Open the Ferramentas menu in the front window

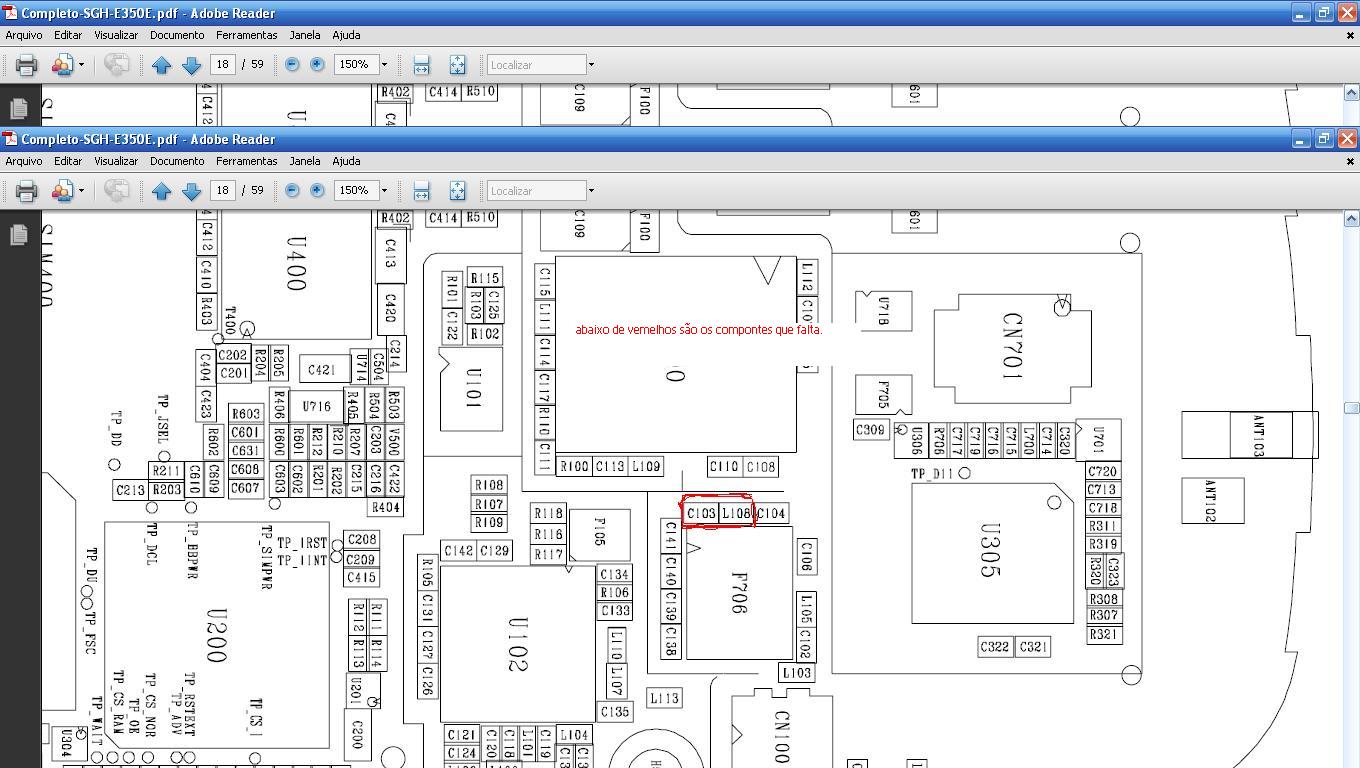(246, 161)
